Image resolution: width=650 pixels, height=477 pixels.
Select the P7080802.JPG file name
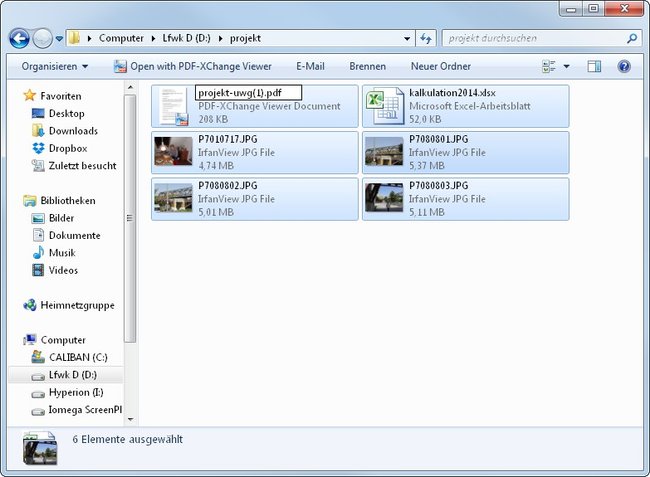[x=228, y=186]
